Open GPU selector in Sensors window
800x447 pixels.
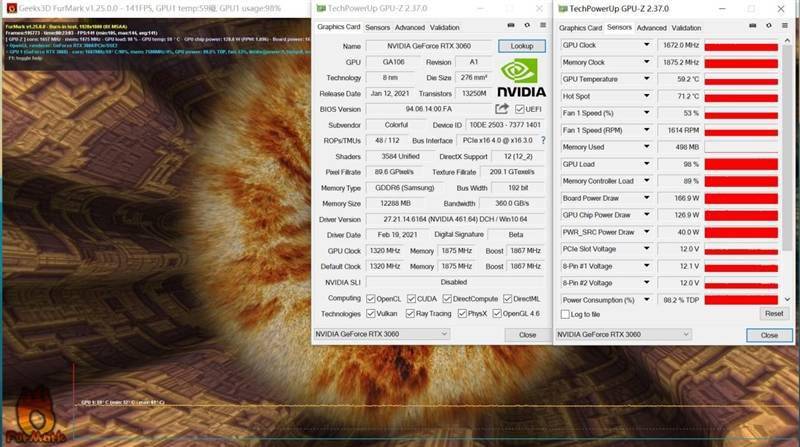coord(623,334)
